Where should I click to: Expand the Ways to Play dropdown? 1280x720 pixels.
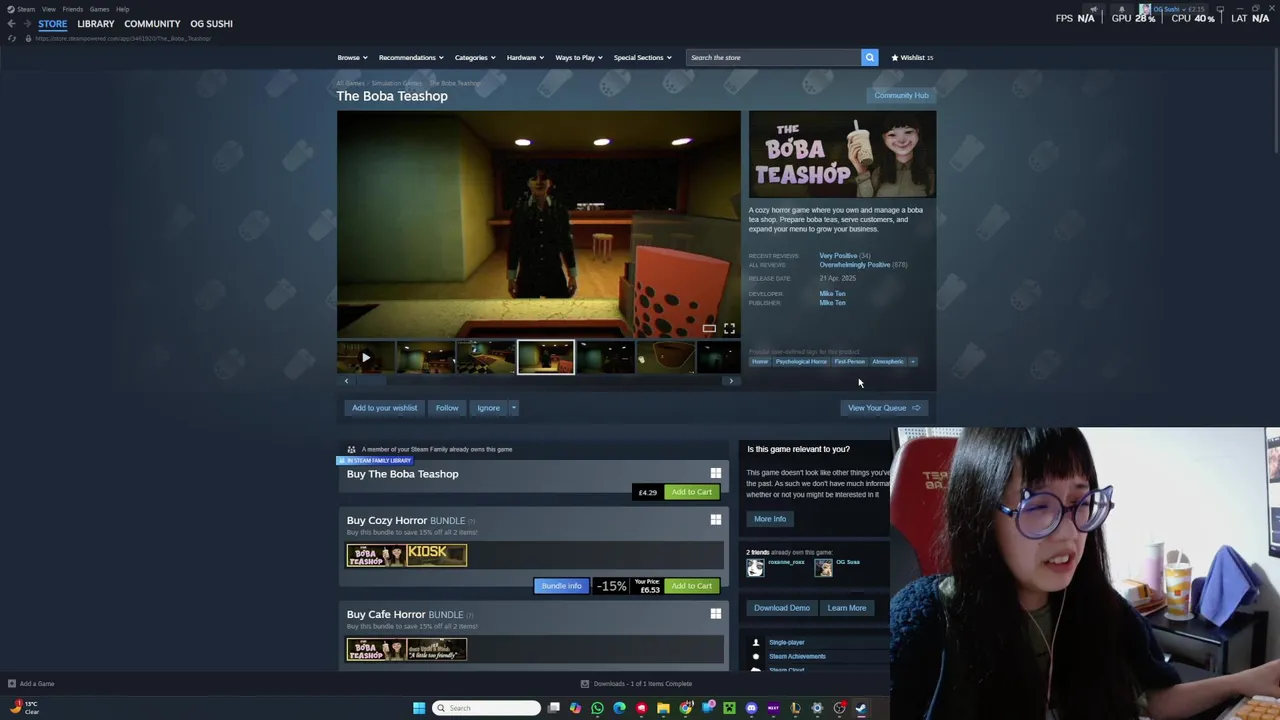click(x=578, y=57)
